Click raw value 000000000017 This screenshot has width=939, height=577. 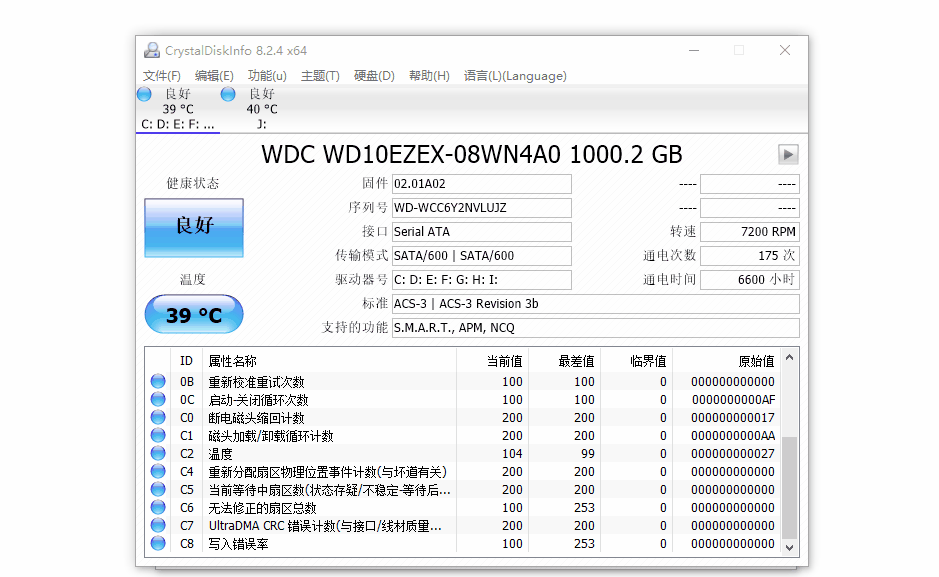point(733,417)
